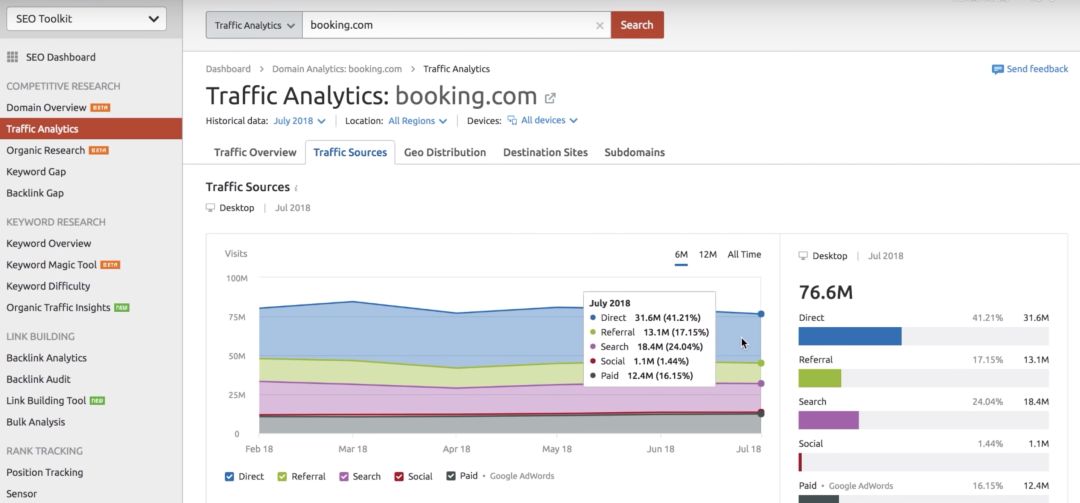The image size is (1080, 503).
Task: Click the Search data point on Jul 18
Action: pyautogui.click(x=761, y=383)
